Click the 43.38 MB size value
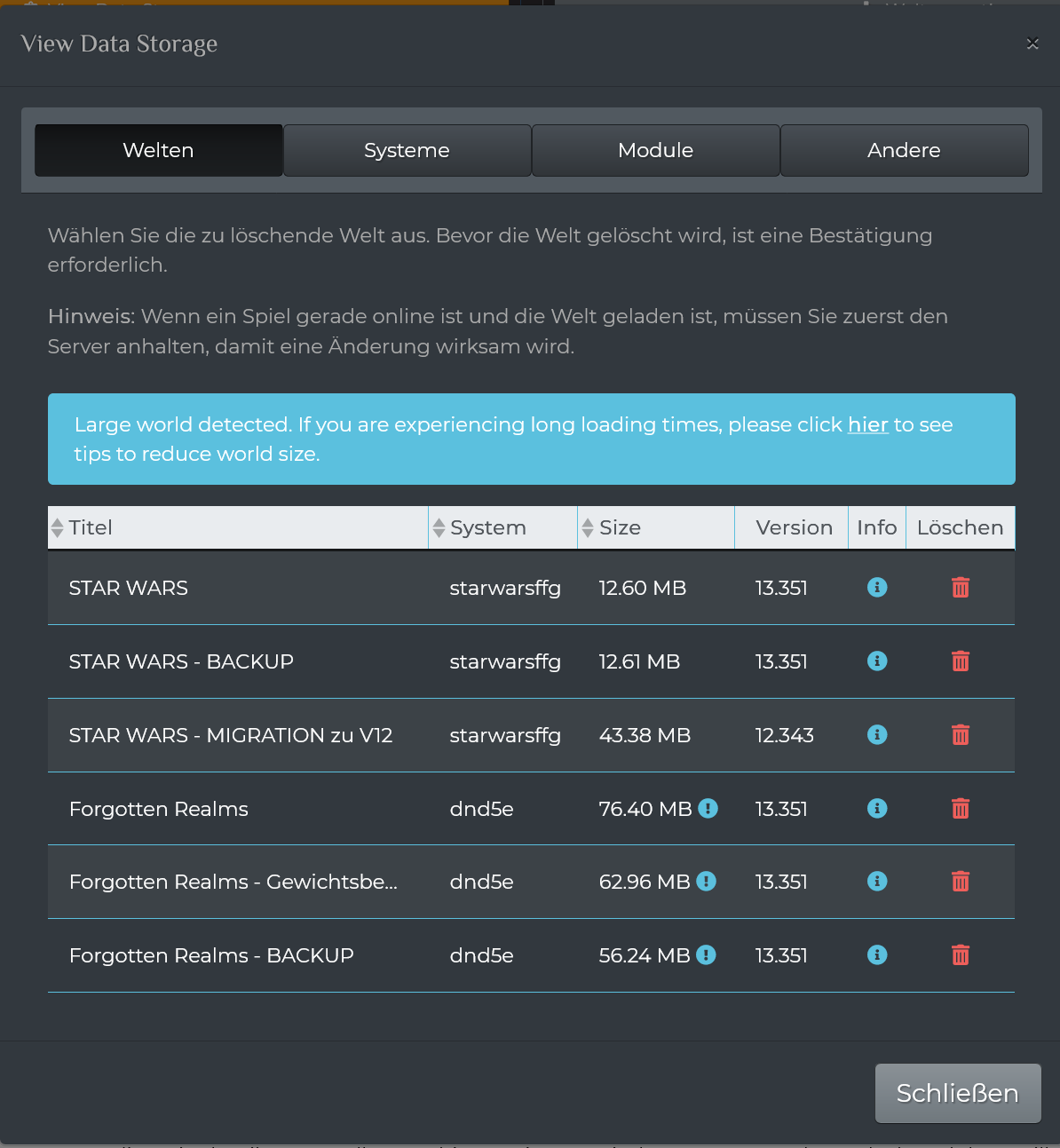This screenshot has width=1060, height=1148. click(x=645, y=735)
